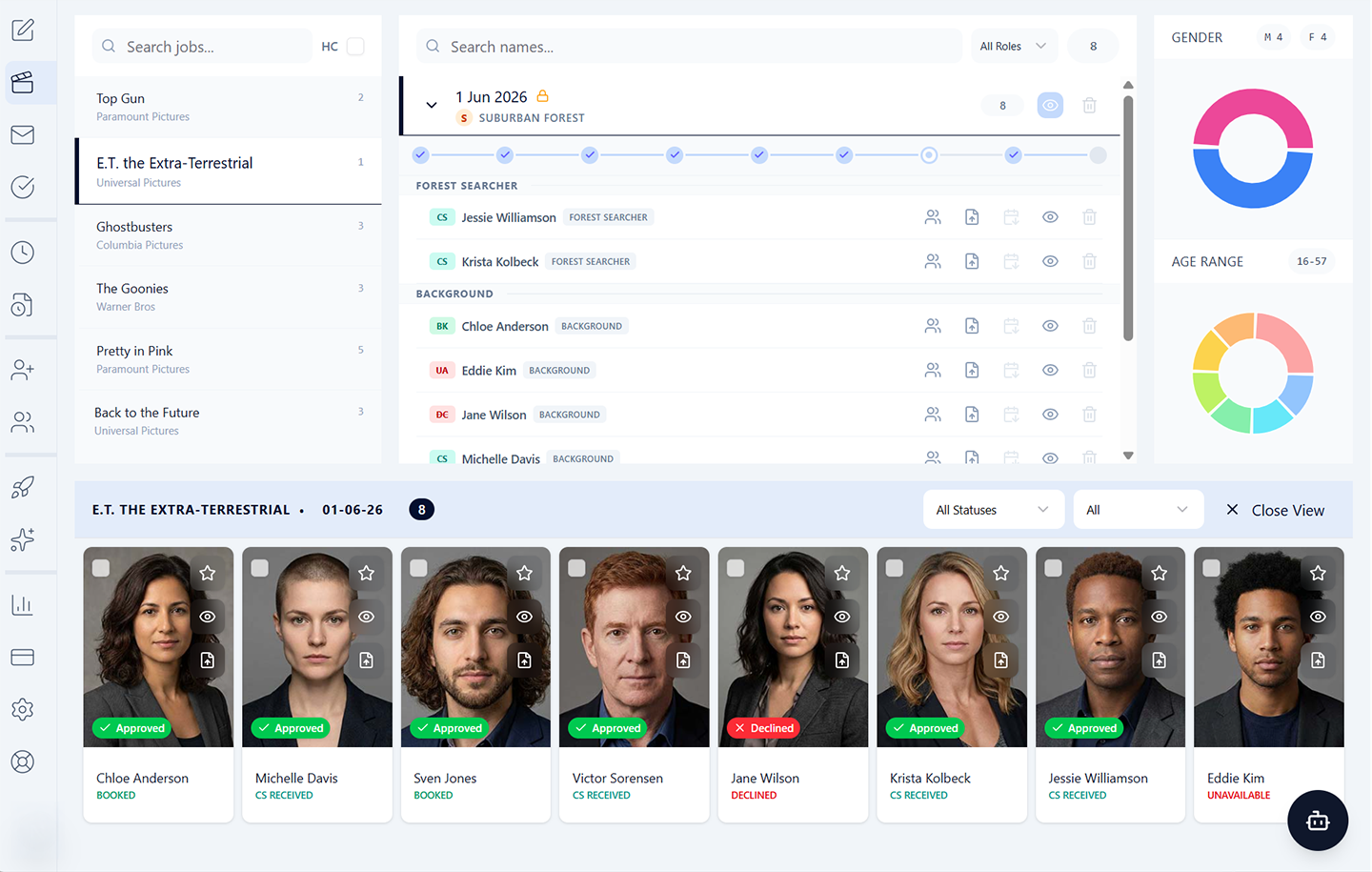Click the M 4 gender badge
This screenshot has width=1372, height=872.
pyautogui.click(x=1273, y=37)
